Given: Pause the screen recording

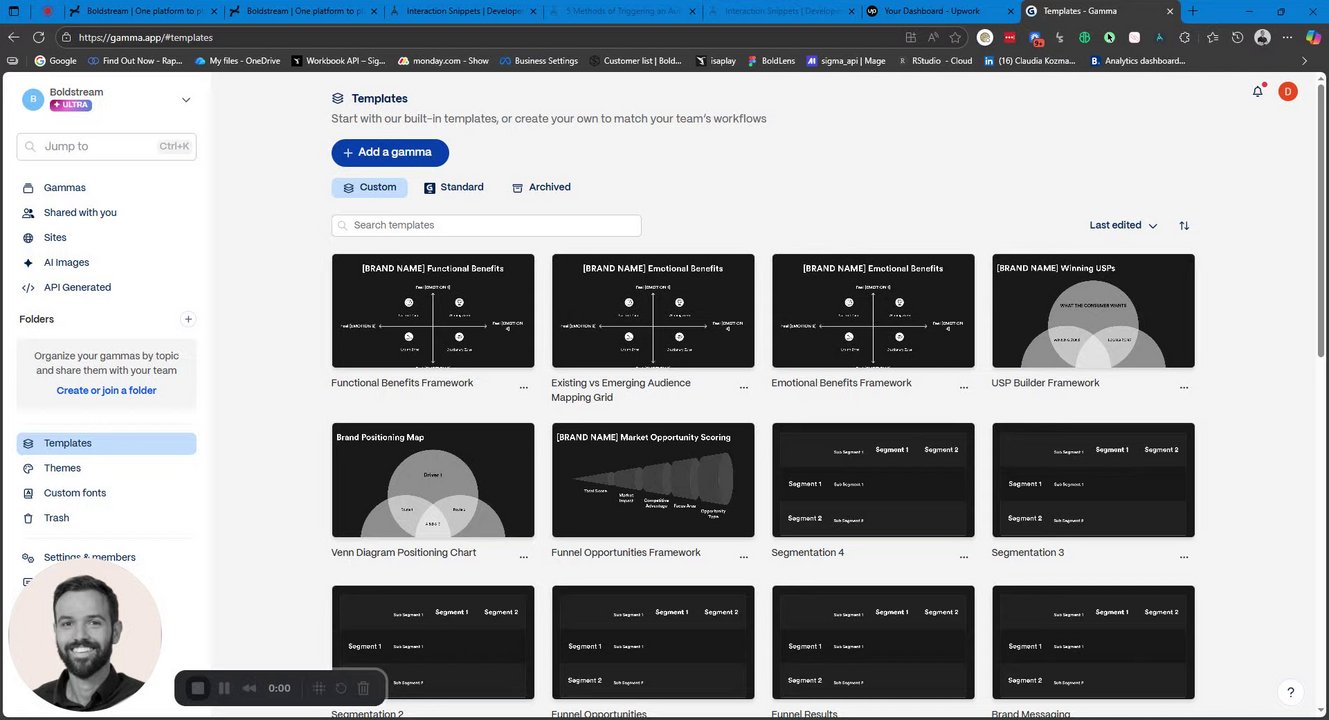Looking at the screenshot, I should pyautogui.click(x=224, y=688).
